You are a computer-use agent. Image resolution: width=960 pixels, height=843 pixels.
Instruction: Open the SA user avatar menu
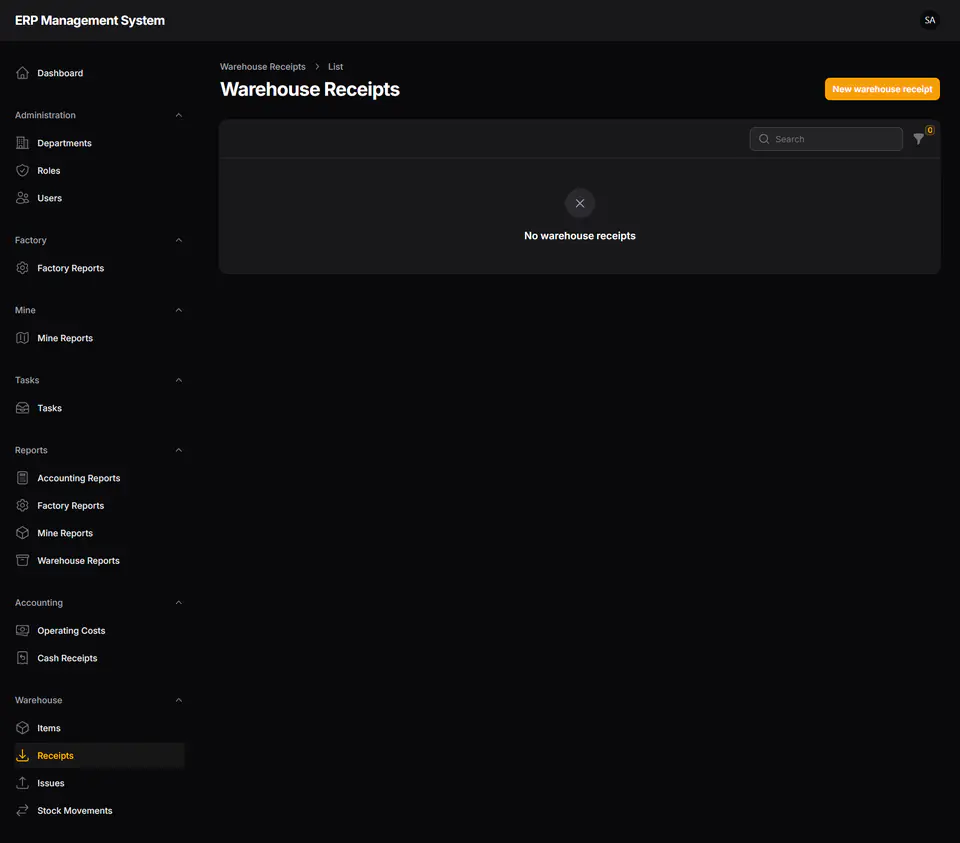click(929, 20)
